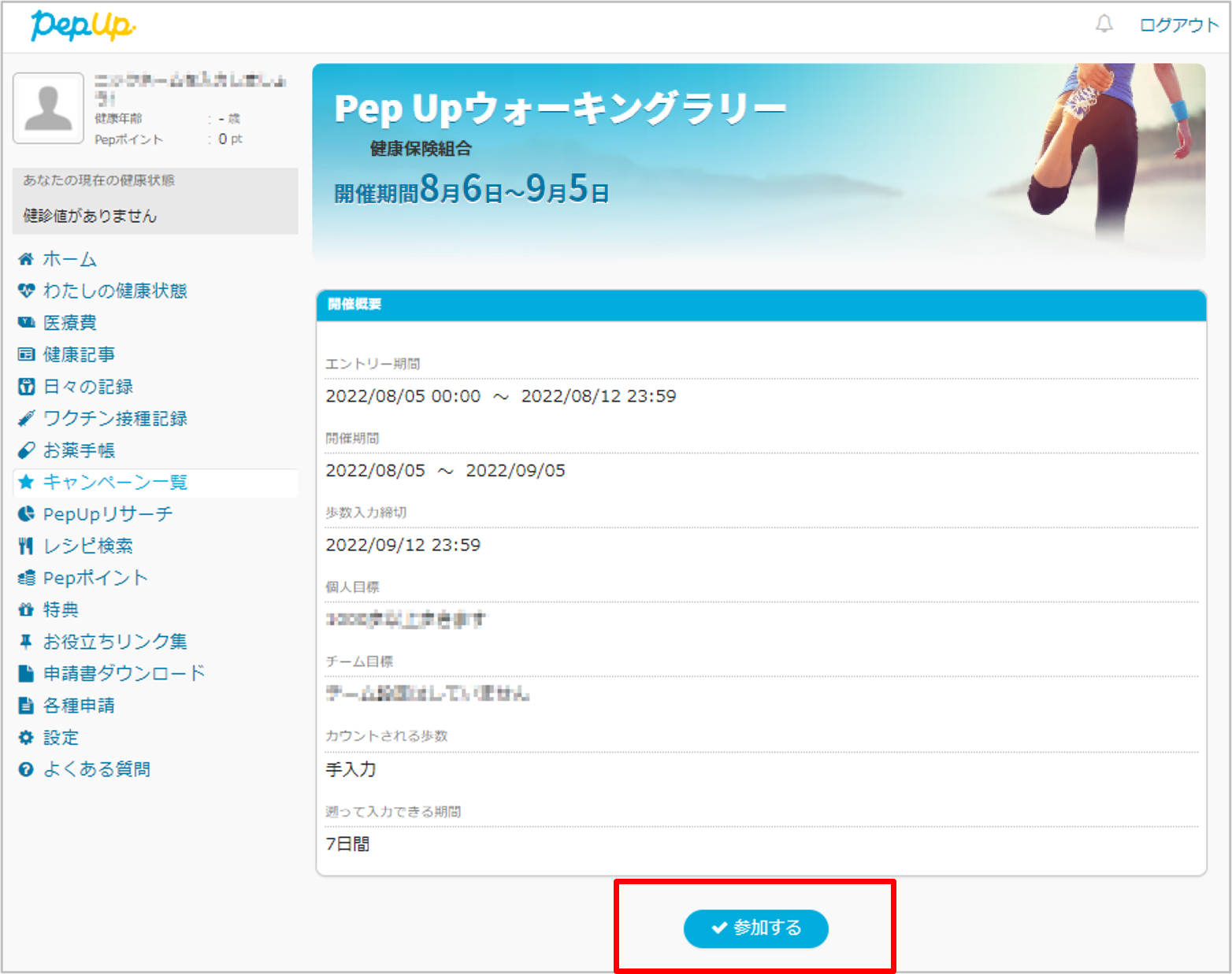The width and height of the screenshot is (1232, 974).
Task: Go to ワクチン接種記録 page
Action: click(115, 418)
